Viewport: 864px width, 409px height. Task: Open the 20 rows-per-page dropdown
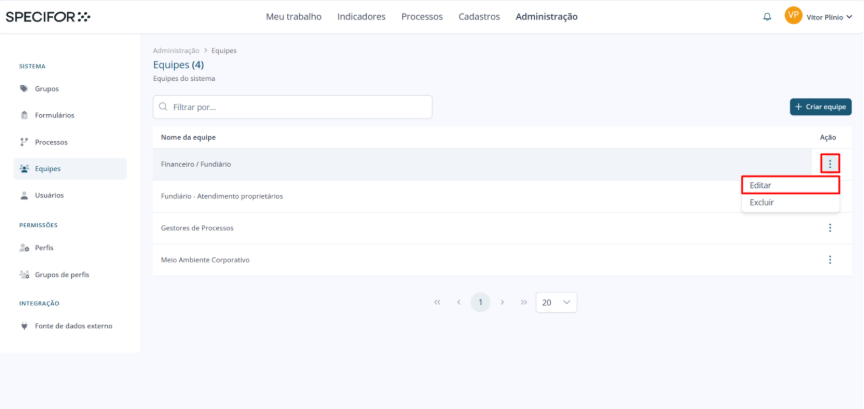click(556, 302)
